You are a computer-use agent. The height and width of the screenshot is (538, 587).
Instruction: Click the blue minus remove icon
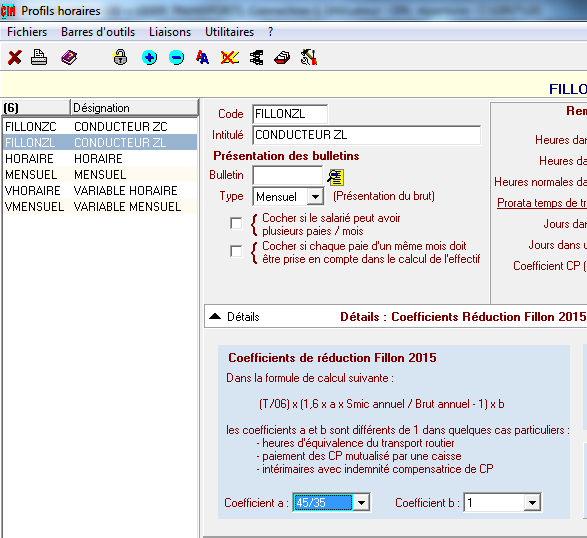tap(176, 58)
